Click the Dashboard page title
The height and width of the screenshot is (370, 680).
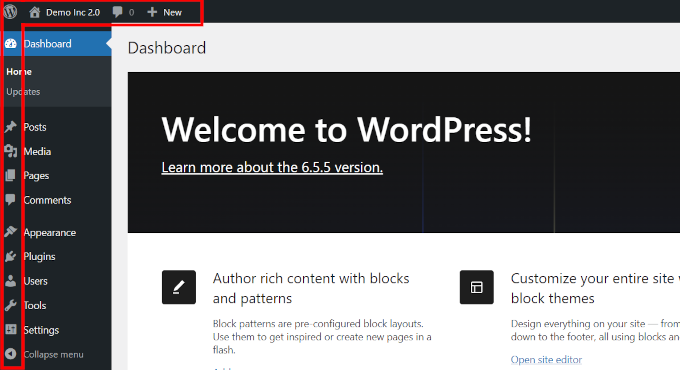point(167,48)
